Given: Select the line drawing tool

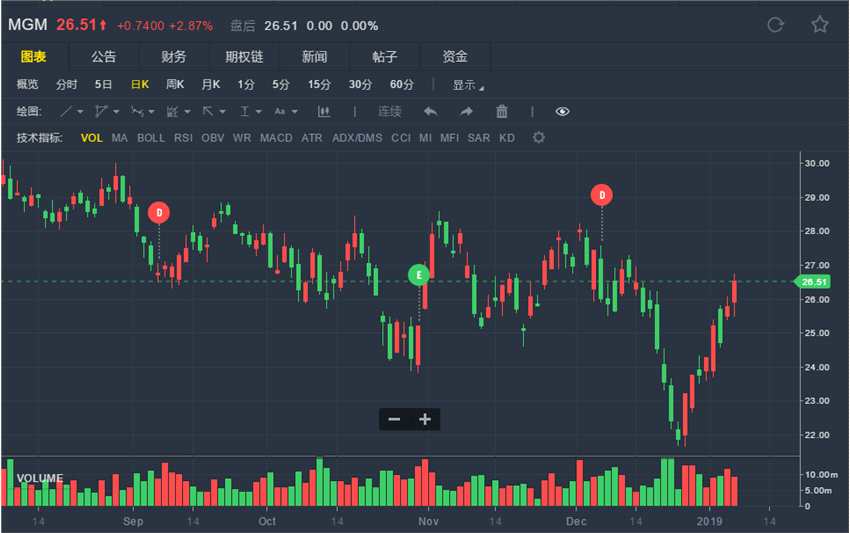Looking at the screenshot, I should coord(66,112).
